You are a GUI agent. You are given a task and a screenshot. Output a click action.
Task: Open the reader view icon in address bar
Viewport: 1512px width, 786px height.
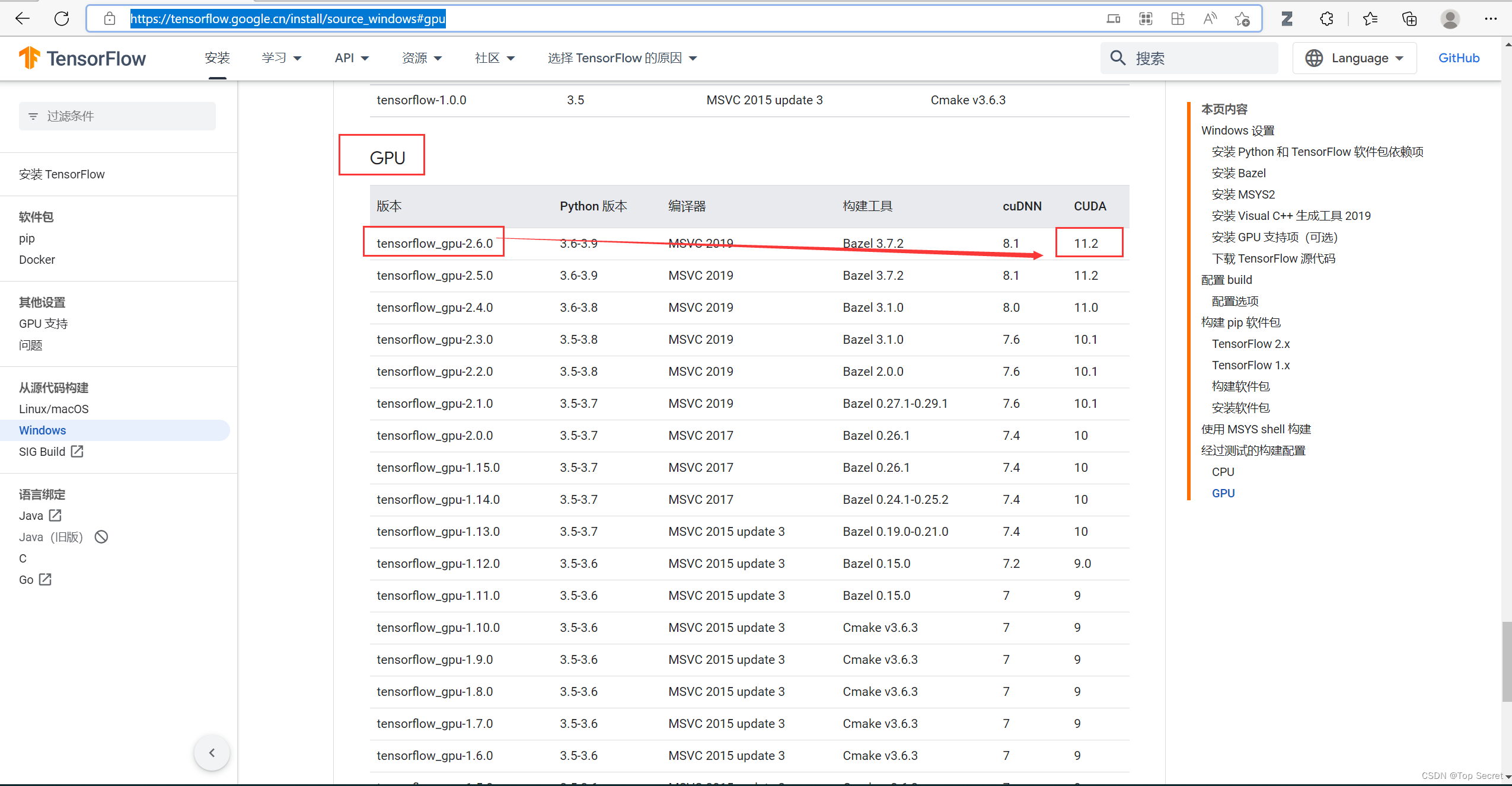click(1113, 19)
